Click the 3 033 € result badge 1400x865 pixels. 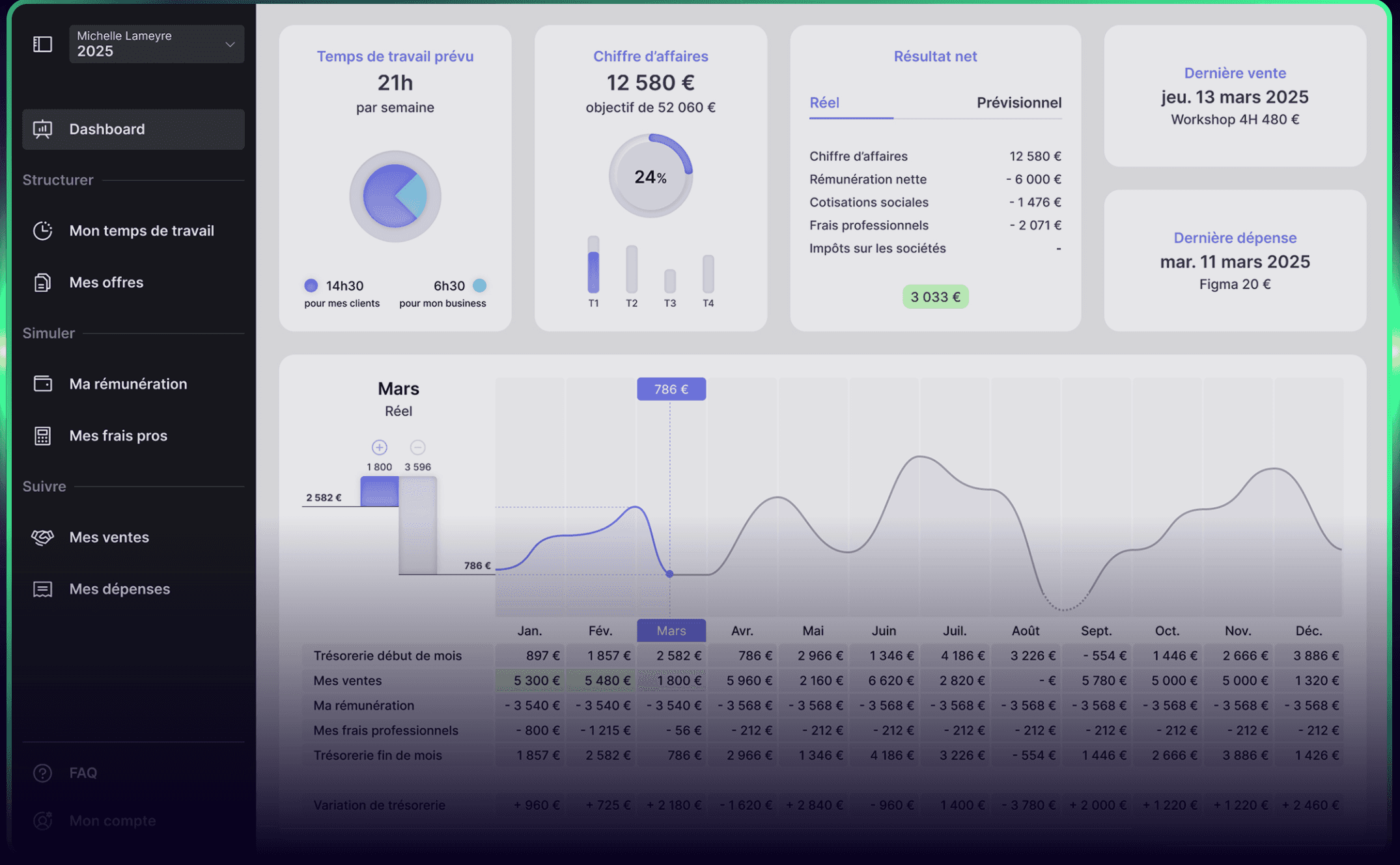pyautogui.click(x=935, y=297)
